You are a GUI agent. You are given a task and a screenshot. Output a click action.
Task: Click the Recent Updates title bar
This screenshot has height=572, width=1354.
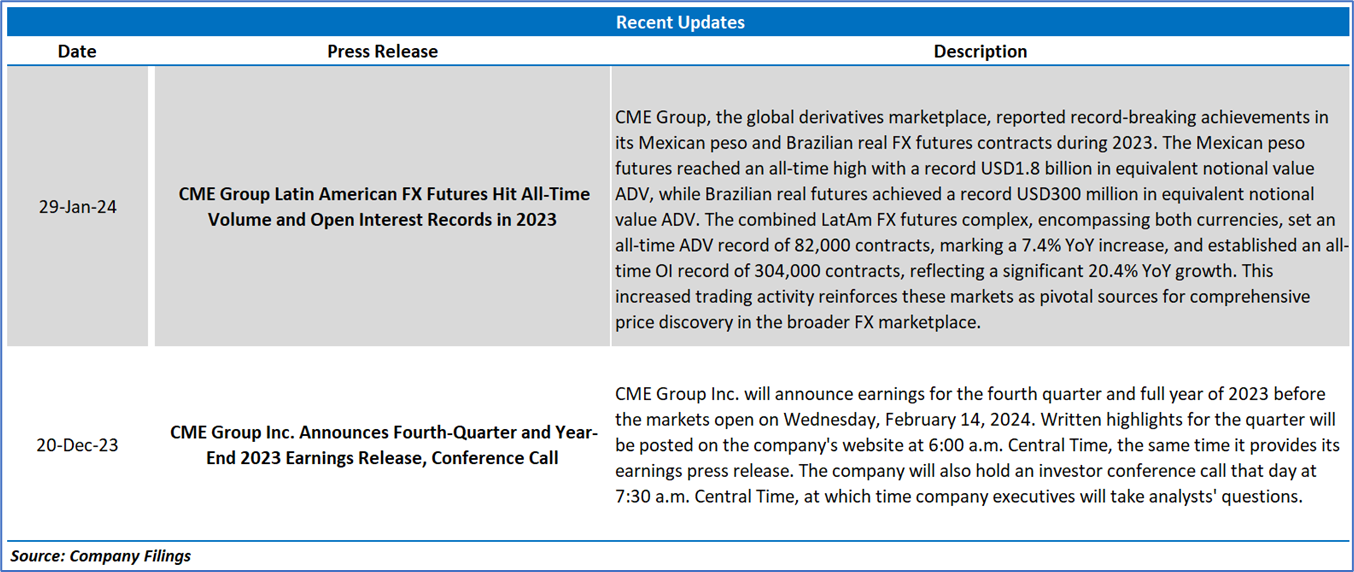click(x=679, y=22)
